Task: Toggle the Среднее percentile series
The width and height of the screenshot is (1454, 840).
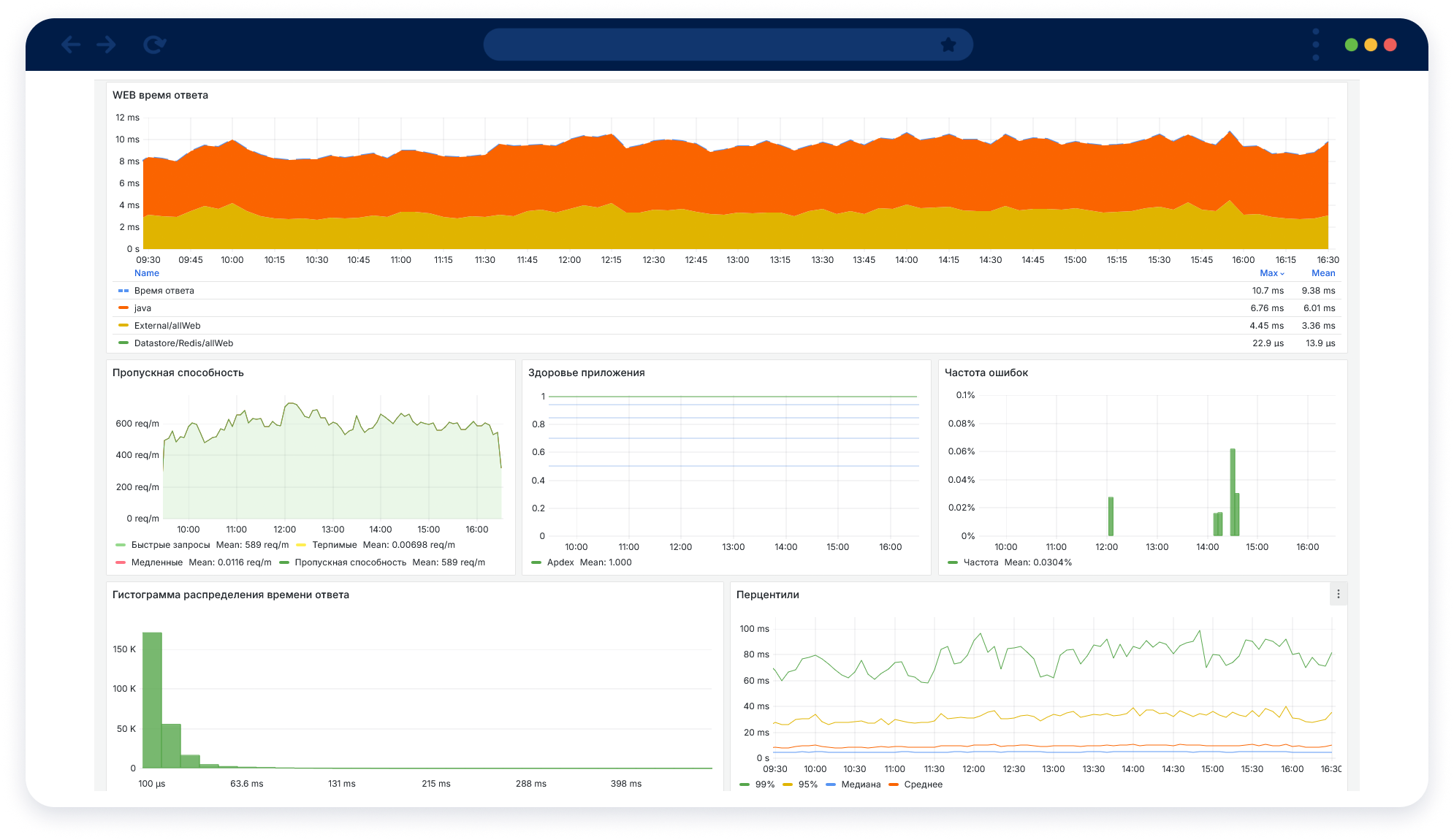Action: pyautogui.click(x=924, y=784)
